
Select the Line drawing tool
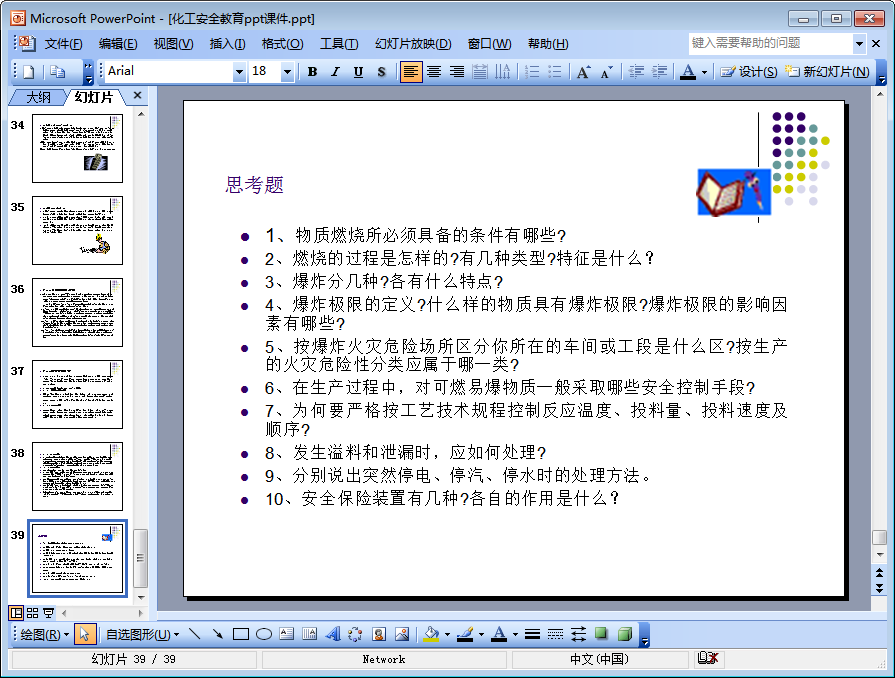point(195,634)
